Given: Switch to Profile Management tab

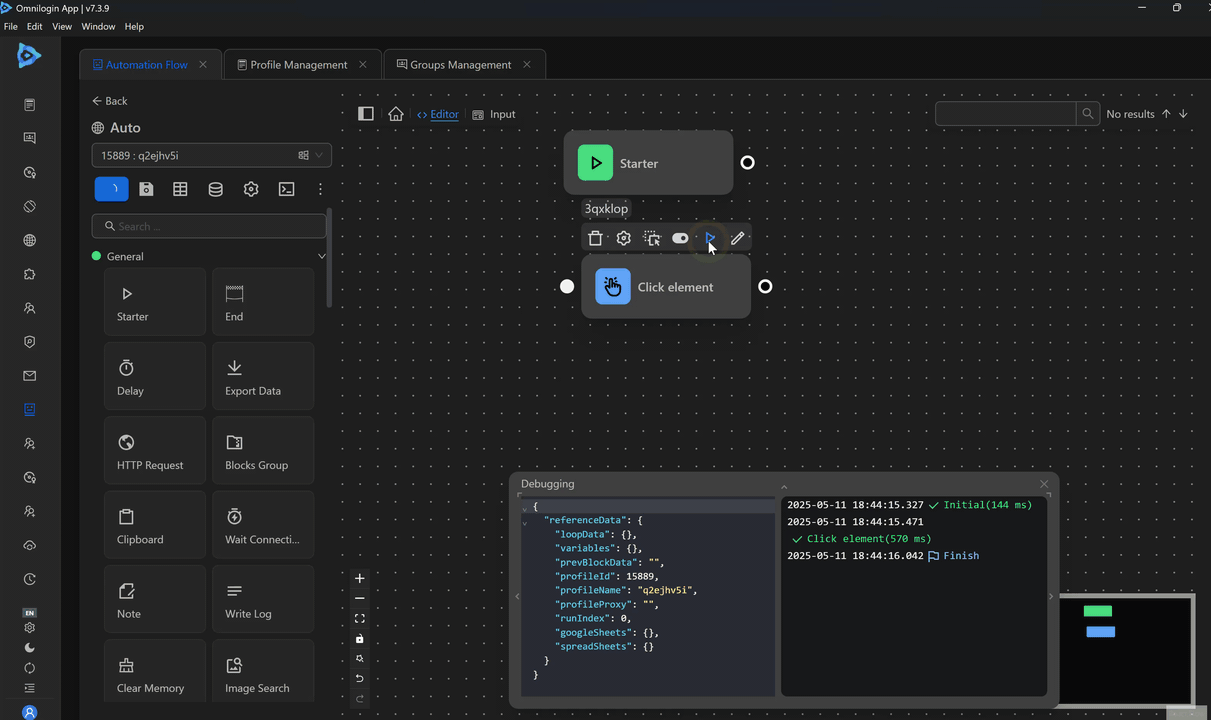Looking at the screenshot, I should [298, 65].
